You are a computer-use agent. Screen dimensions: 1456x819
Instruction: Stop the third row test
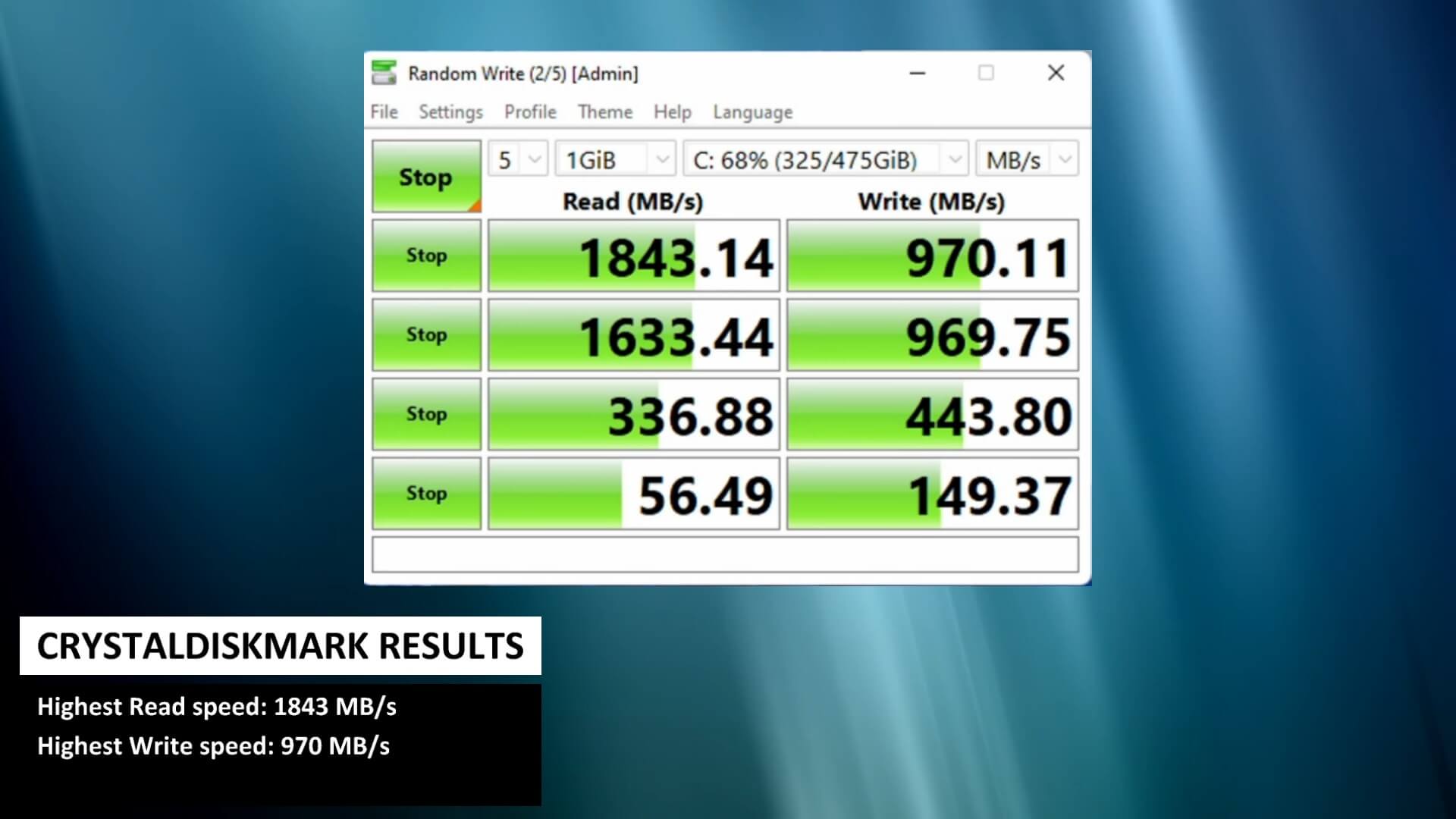click(426, 414)
